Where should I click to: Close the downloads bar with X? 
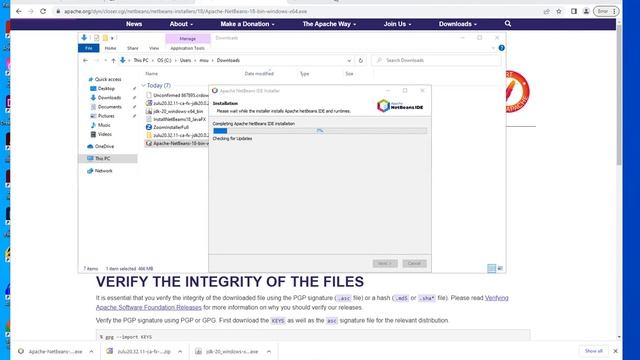(x=615, y=351)
